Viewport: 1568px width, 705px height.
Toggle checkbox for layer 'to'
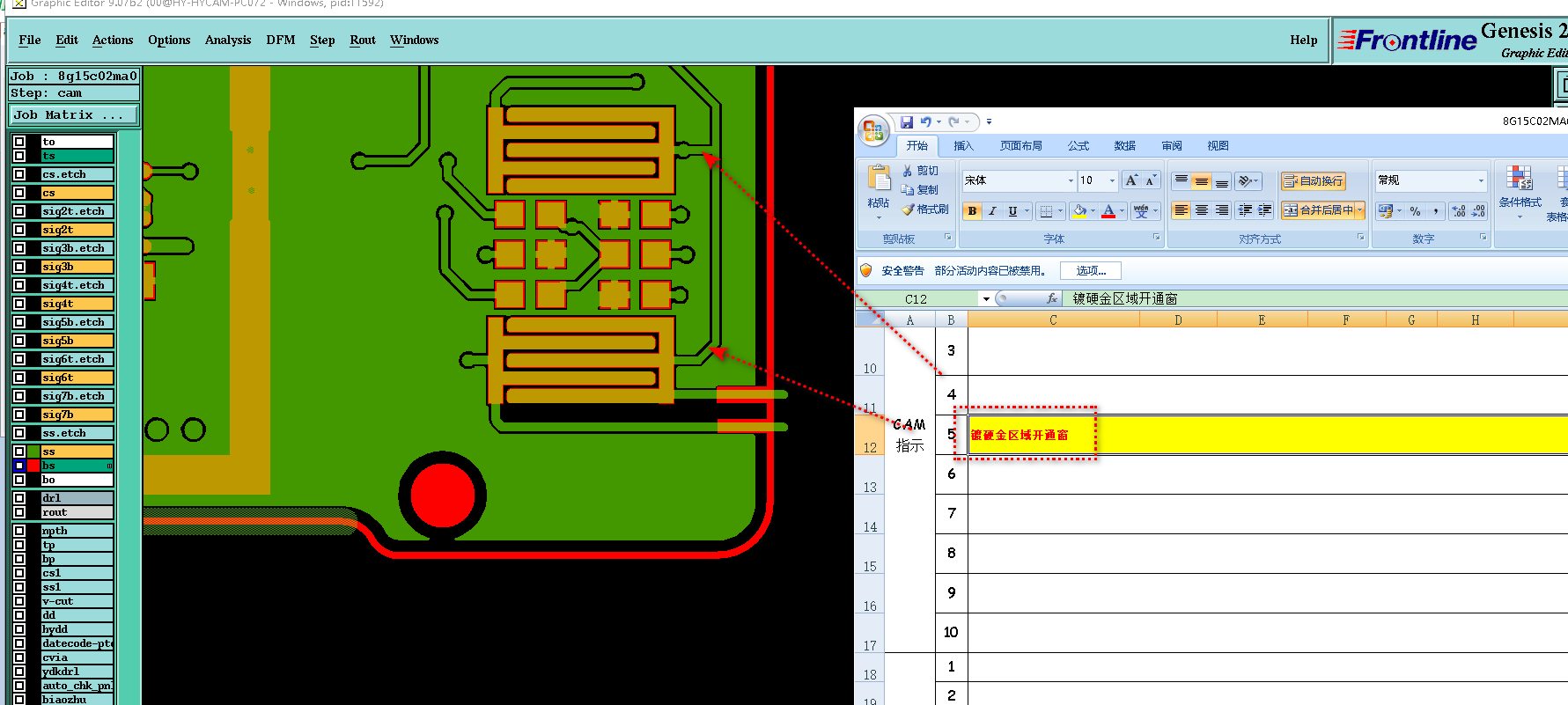(x=19, y=141)
